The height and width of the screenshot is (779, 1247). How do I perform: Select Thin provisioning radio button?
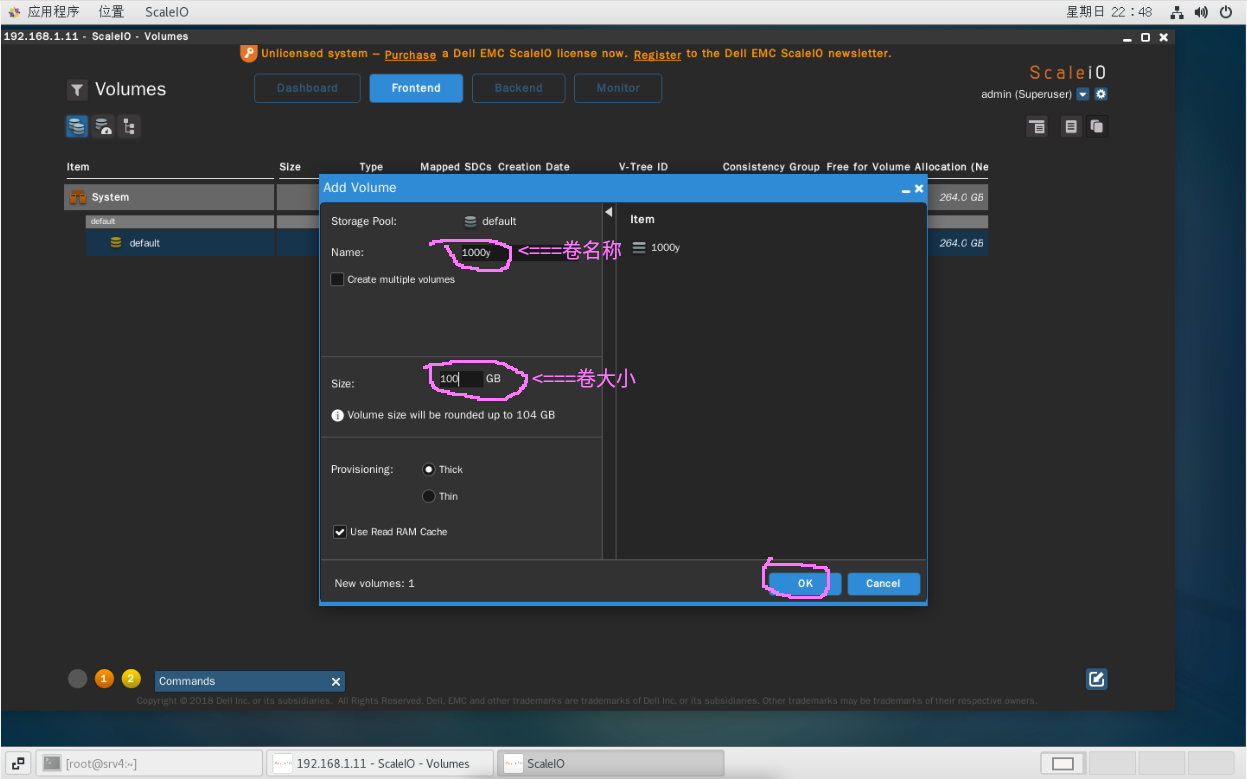point(429,496)
